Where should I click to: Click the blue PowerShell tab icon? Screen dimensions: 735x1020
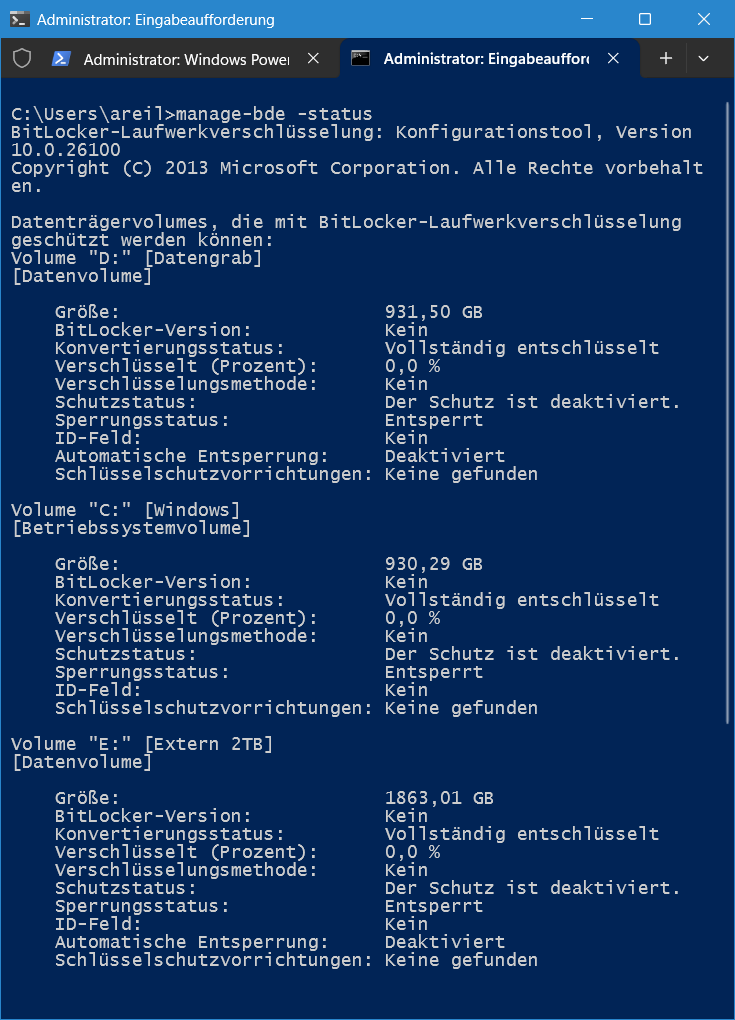(61, 59)
